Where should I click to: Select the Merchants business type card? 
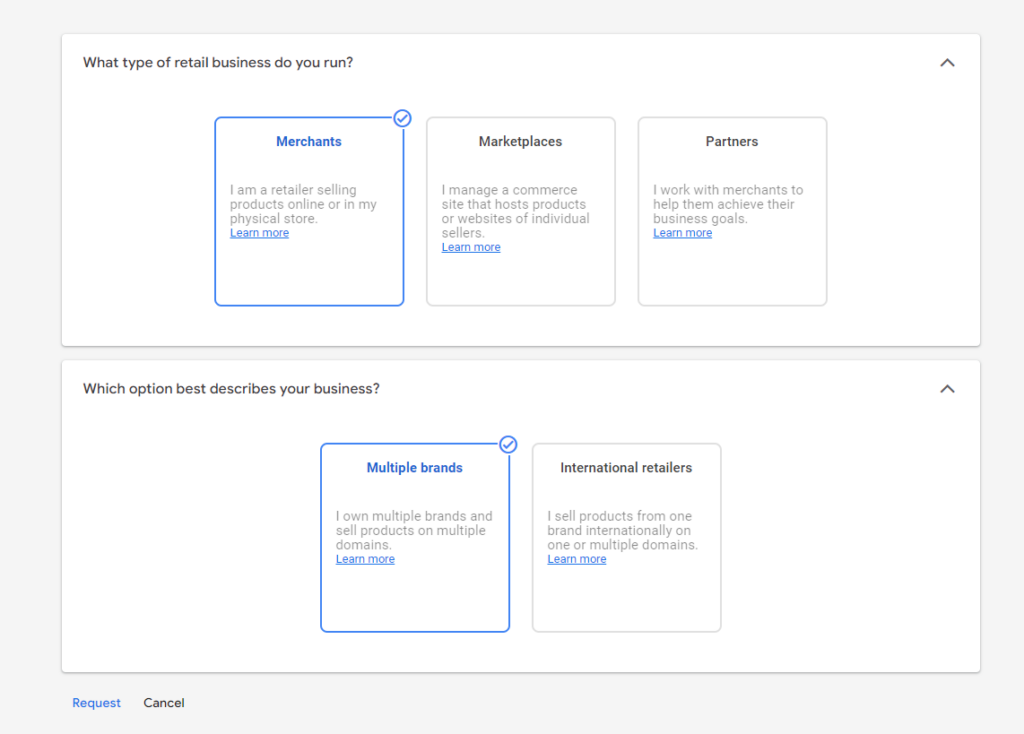click(x=309, y=212)
